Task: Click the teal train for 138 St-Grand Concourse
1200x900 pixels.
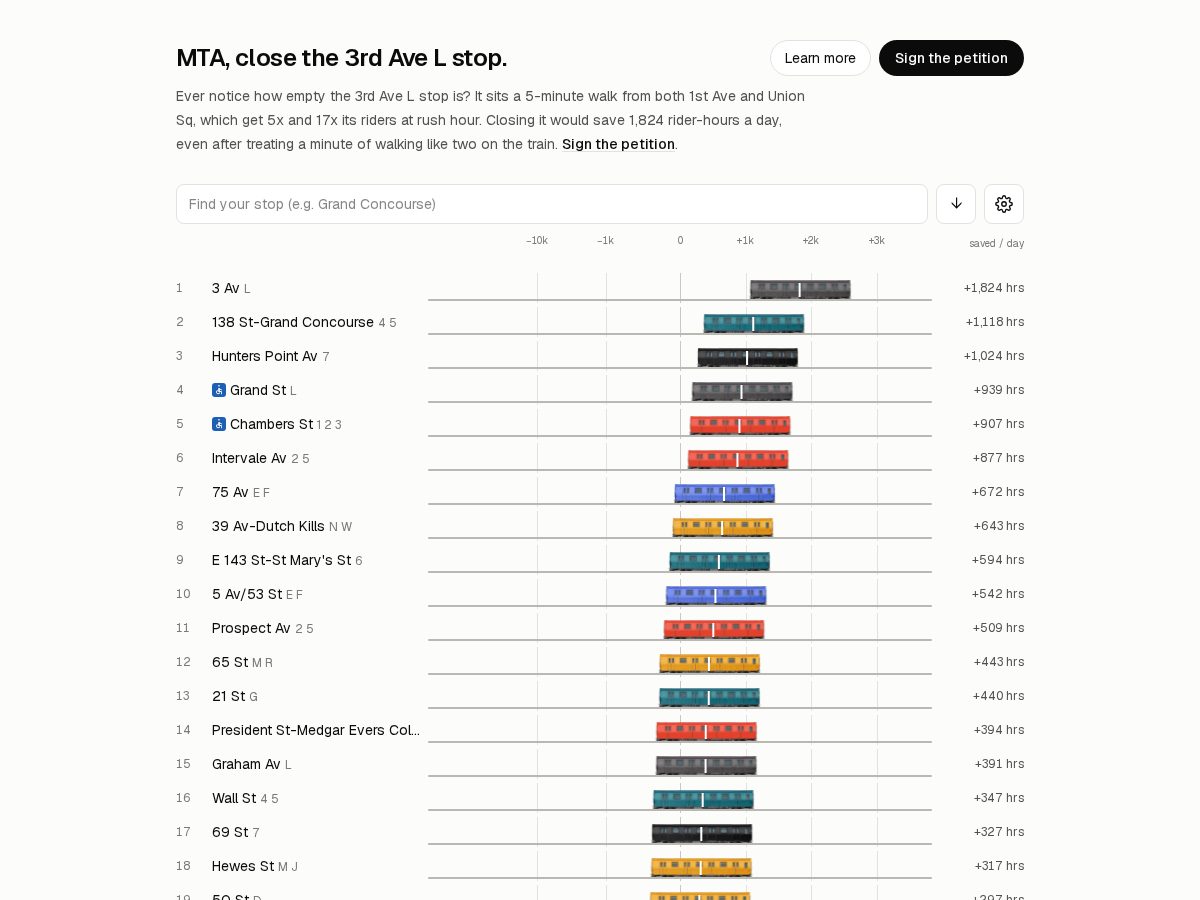Action: click(754, 324)
